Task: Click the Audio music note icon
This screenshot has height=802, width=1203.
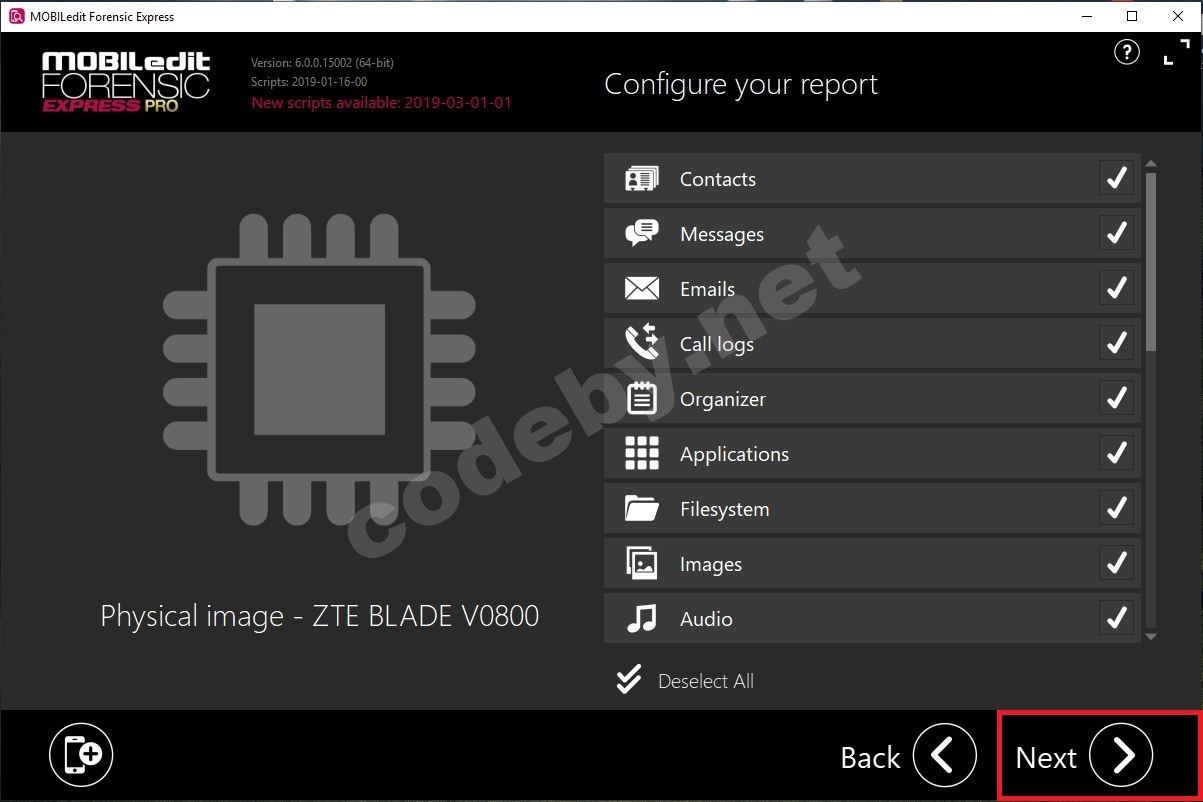Action: (x=641, y=619)
